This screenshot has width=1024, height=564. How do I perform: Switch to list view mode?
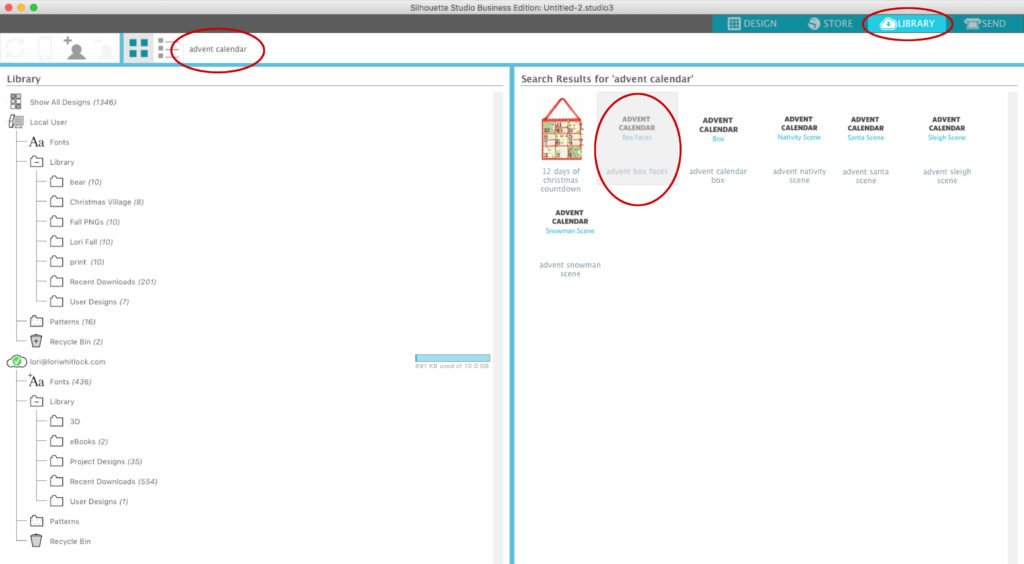[165, 48]
